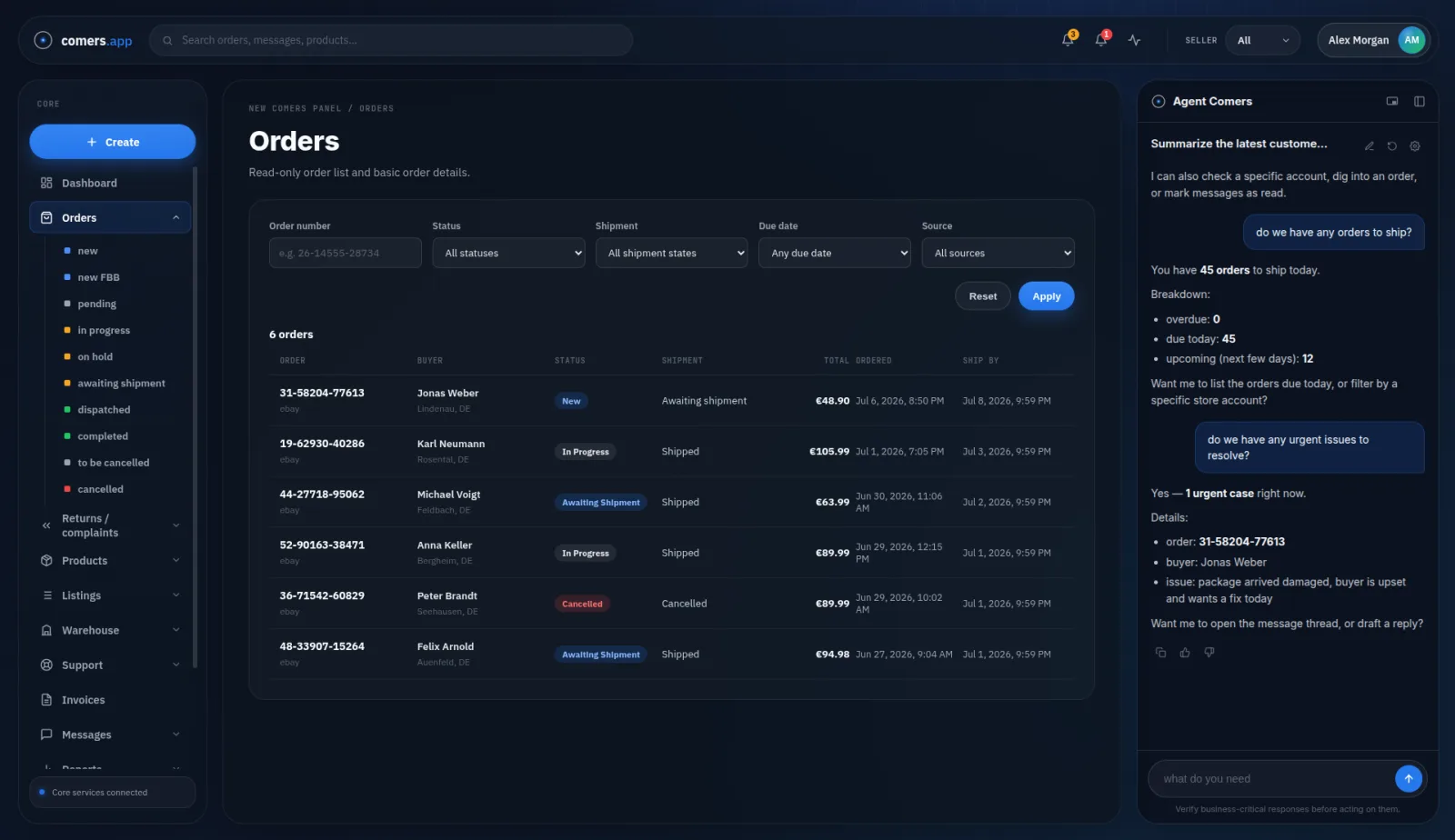Open order 19-62930-40286
The image size is (1455, 840).
(322, 444)
